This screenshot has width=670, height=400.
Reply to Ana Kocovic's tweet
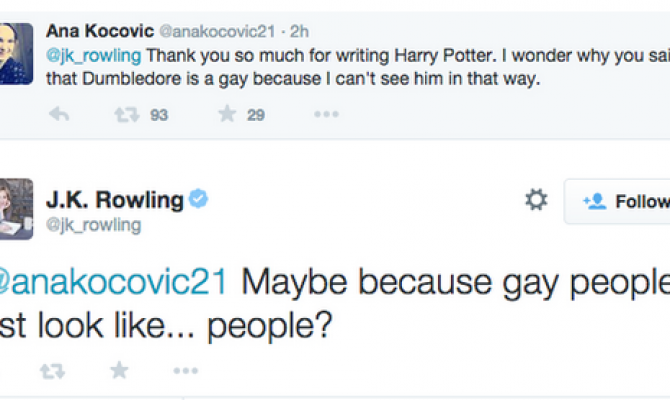59,114
